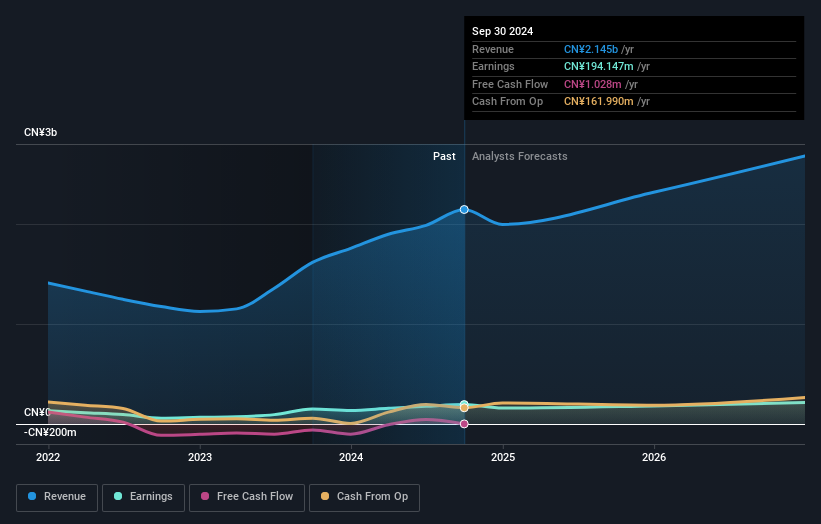Viewport: 821px width, 524px height.
Task: Click the pink Free Cash Flow marker dot
Action: (464, 424)
